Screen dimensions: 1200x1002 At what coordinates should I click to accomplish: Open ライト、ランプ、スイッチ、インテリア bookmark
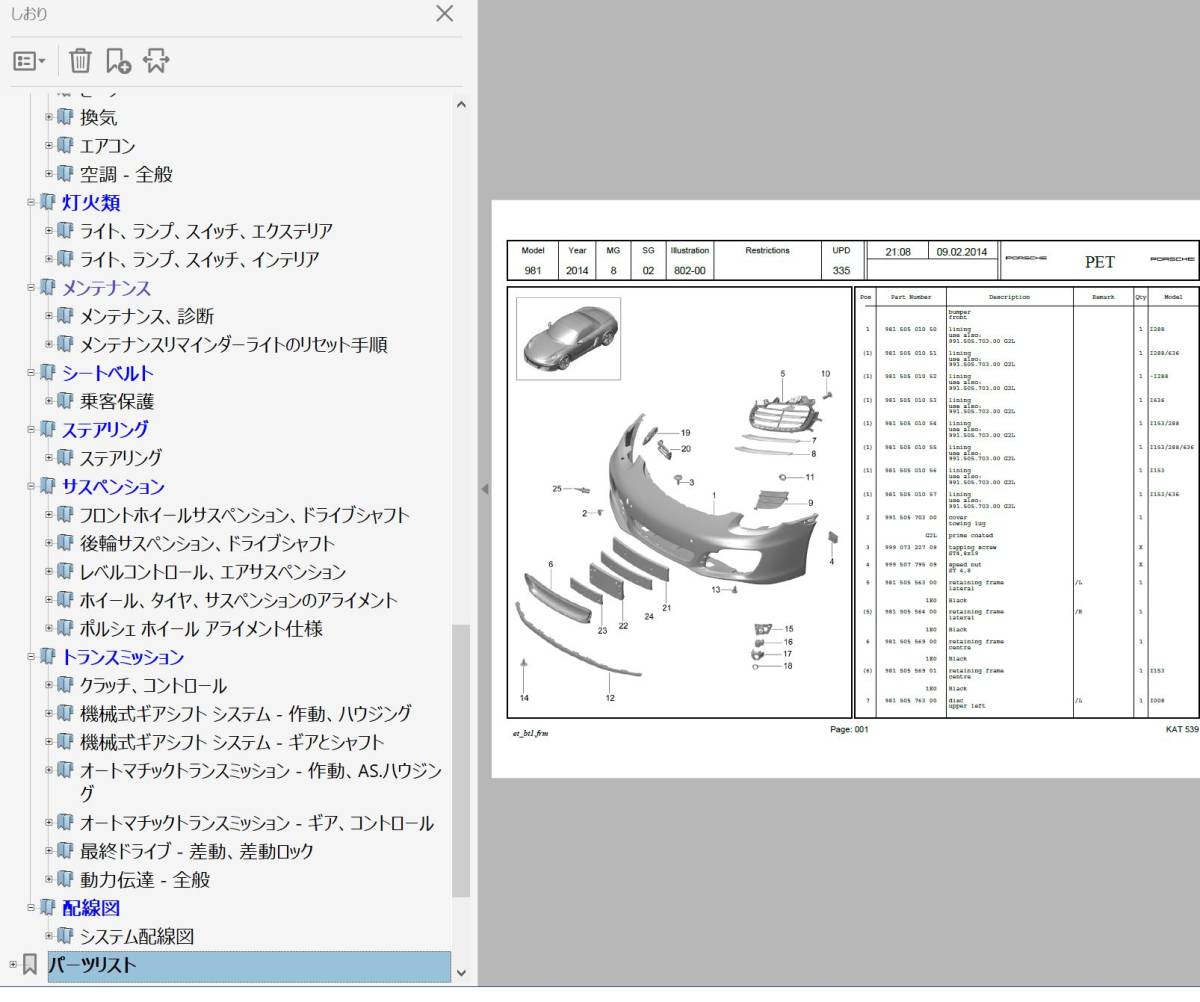(200, 259)
